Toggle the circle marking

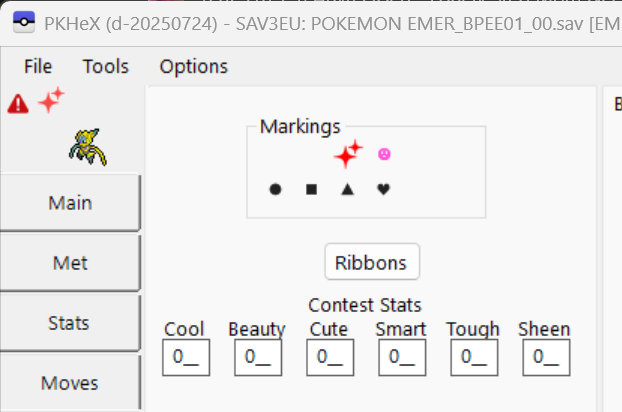tap(275, 188)
